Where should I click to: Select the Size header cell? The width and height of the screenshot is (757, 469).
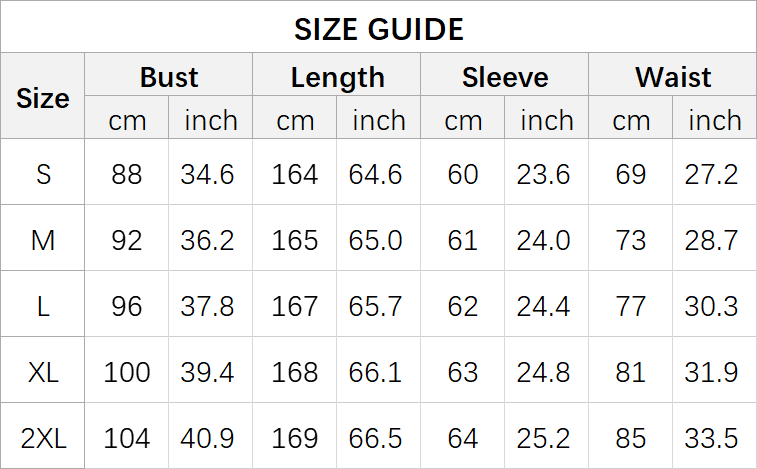tap(43, 98)
